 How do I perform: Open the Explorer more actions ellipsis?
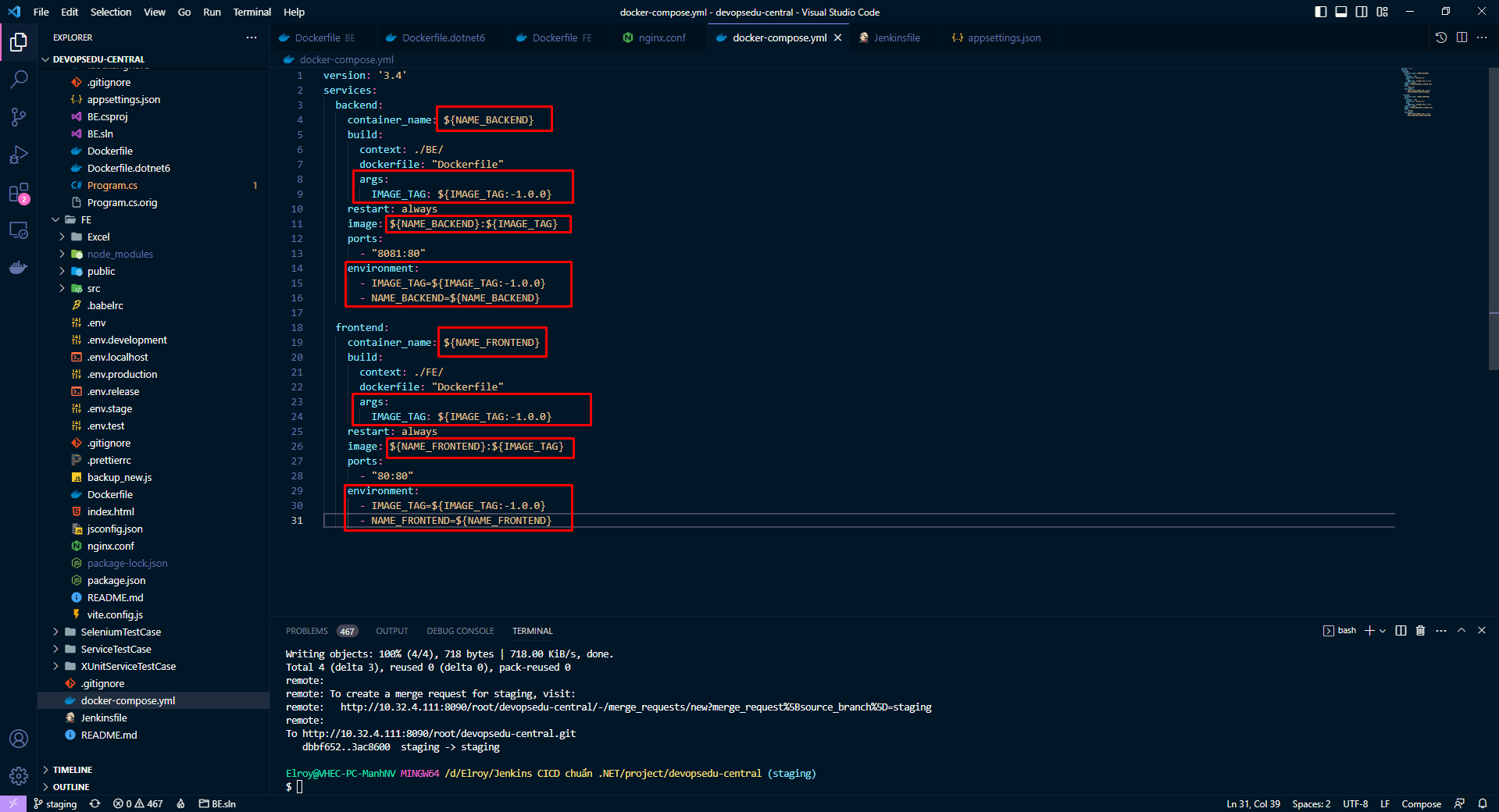[252, 37]
